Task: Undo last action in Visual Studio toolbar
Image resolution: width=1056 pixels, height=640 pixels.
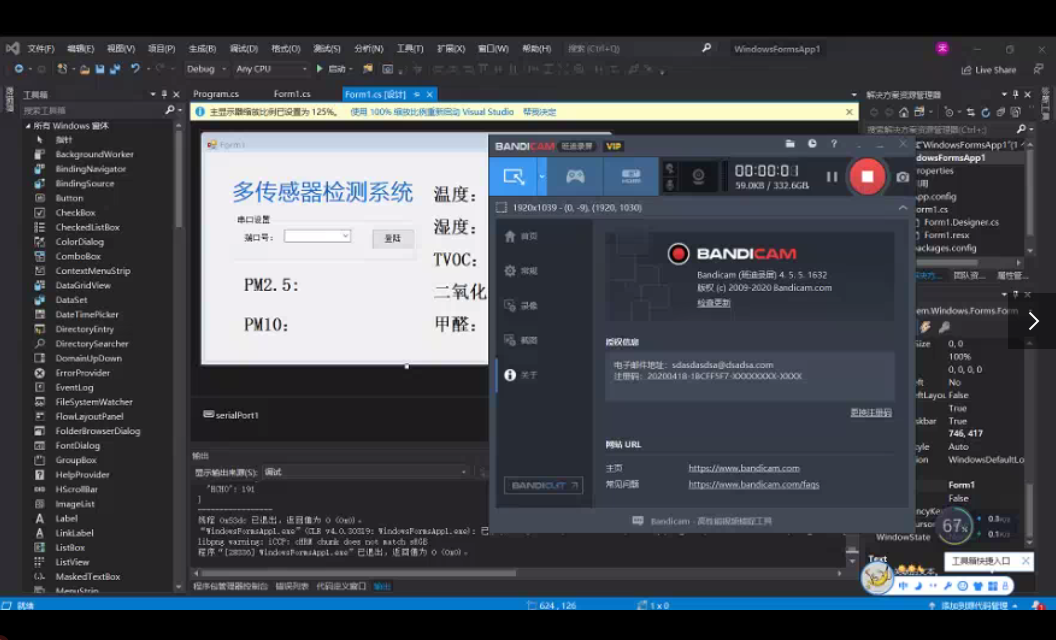Action: coord(135,69)
